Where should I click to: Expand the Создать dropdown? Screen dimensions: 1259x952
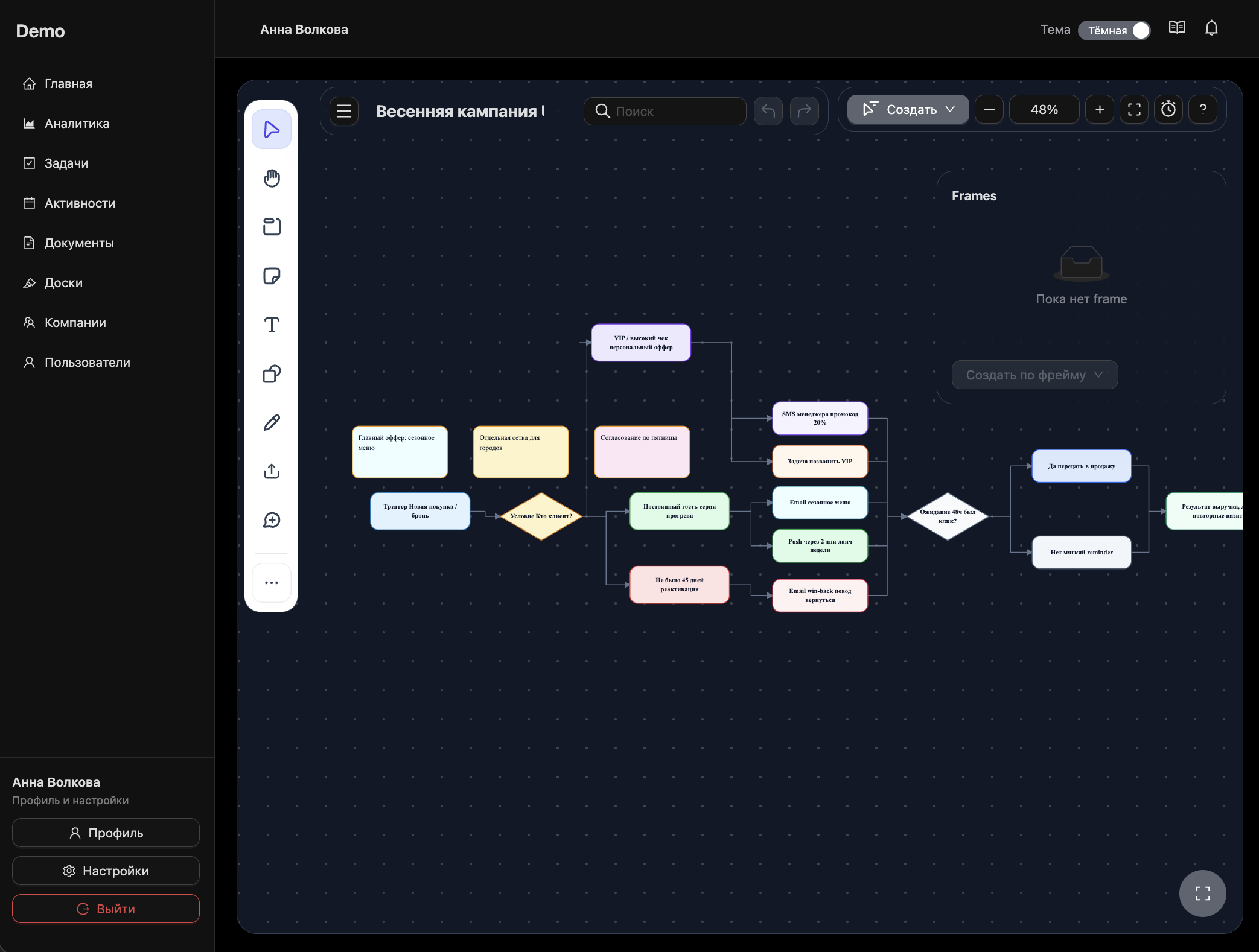(908, 109)
